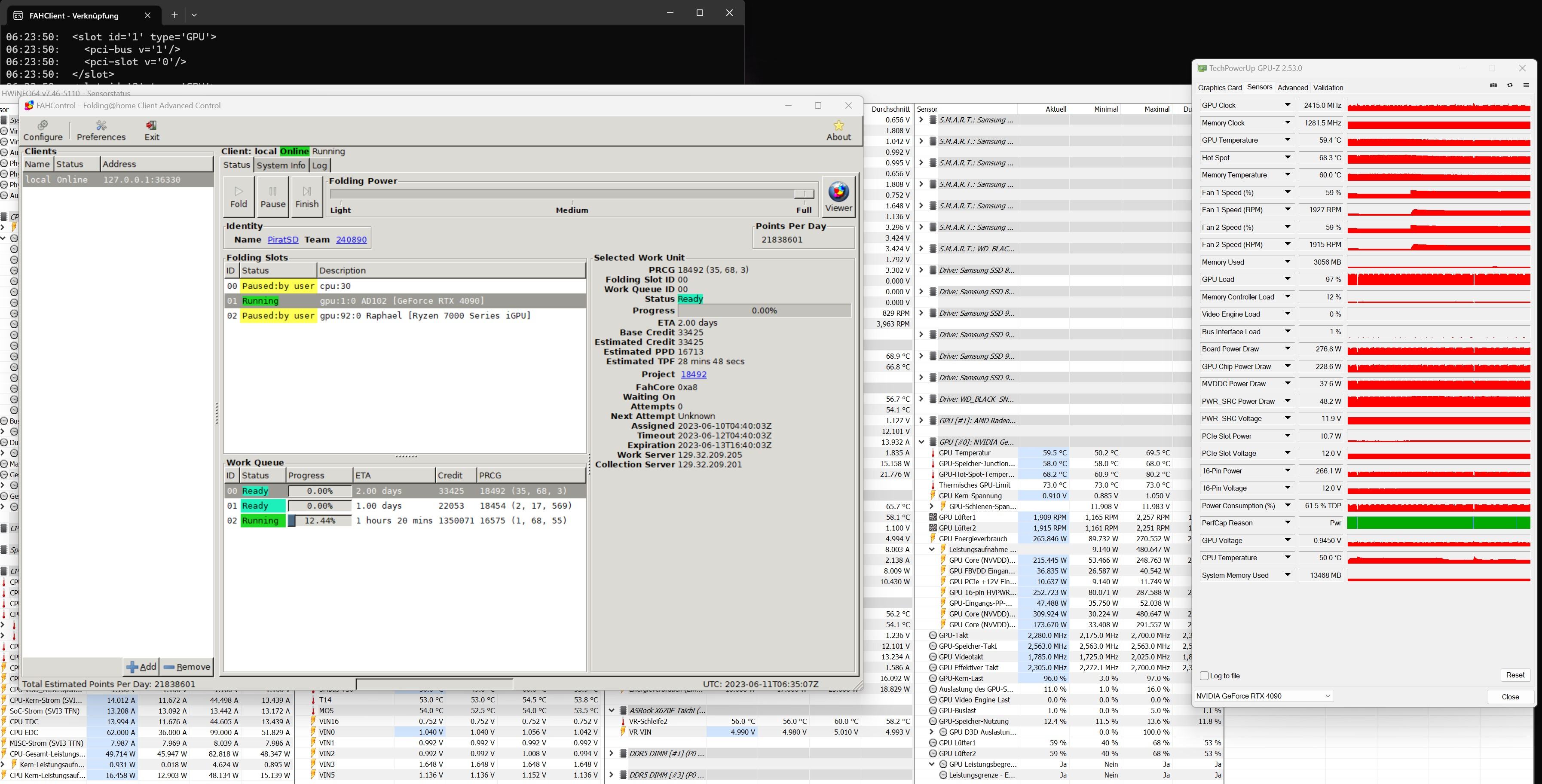
Task: Open Preferences in FAHControl toolbar
Action: click(x=101, y=130)
